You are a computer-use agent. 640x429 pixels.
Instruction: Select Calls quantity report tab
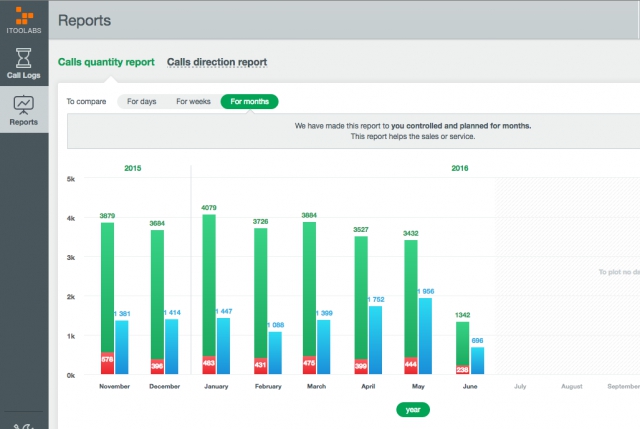[106, 62]
